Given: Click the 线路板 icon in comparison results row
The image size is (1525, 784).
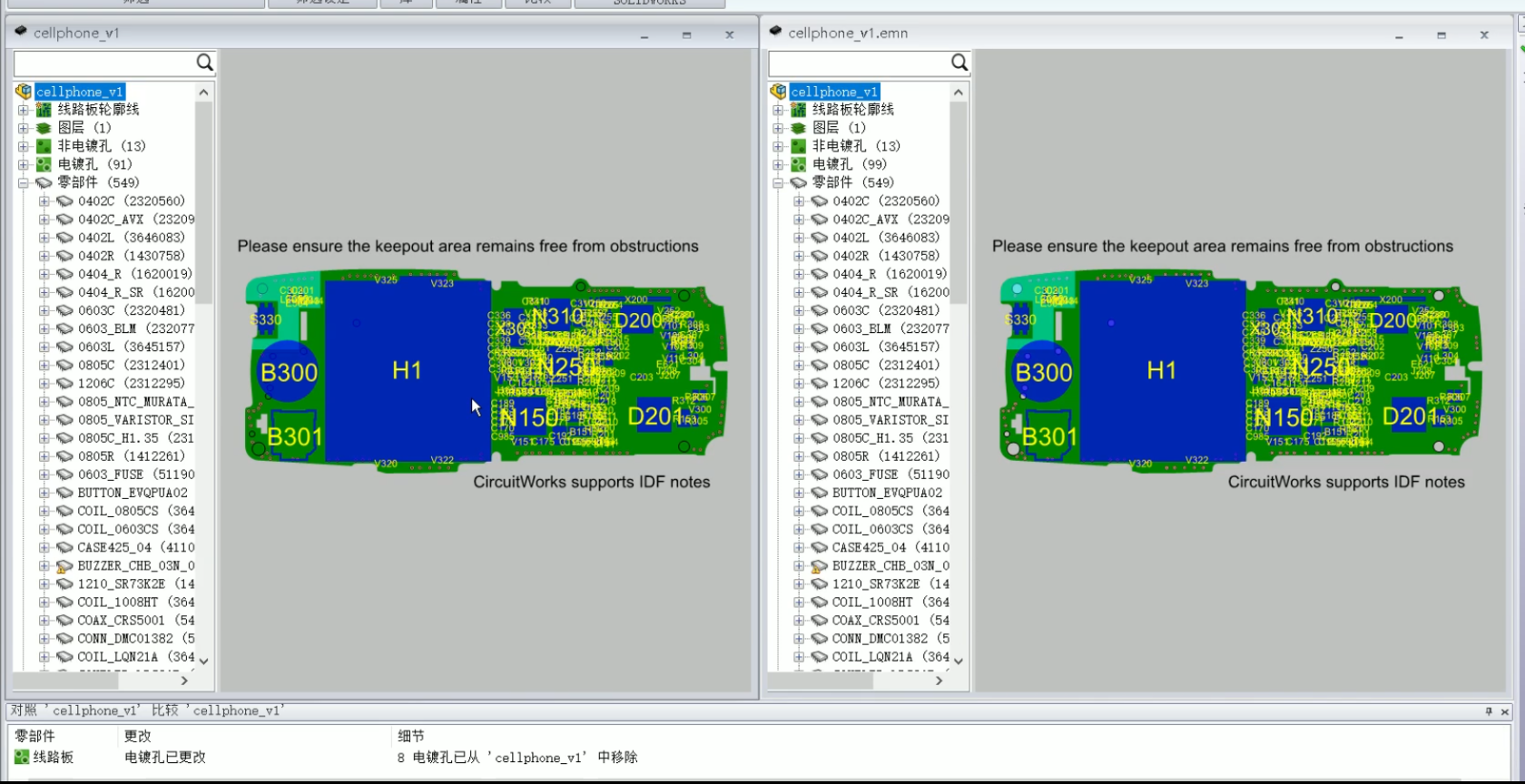Looking at the screenshot, I should 22,757.
